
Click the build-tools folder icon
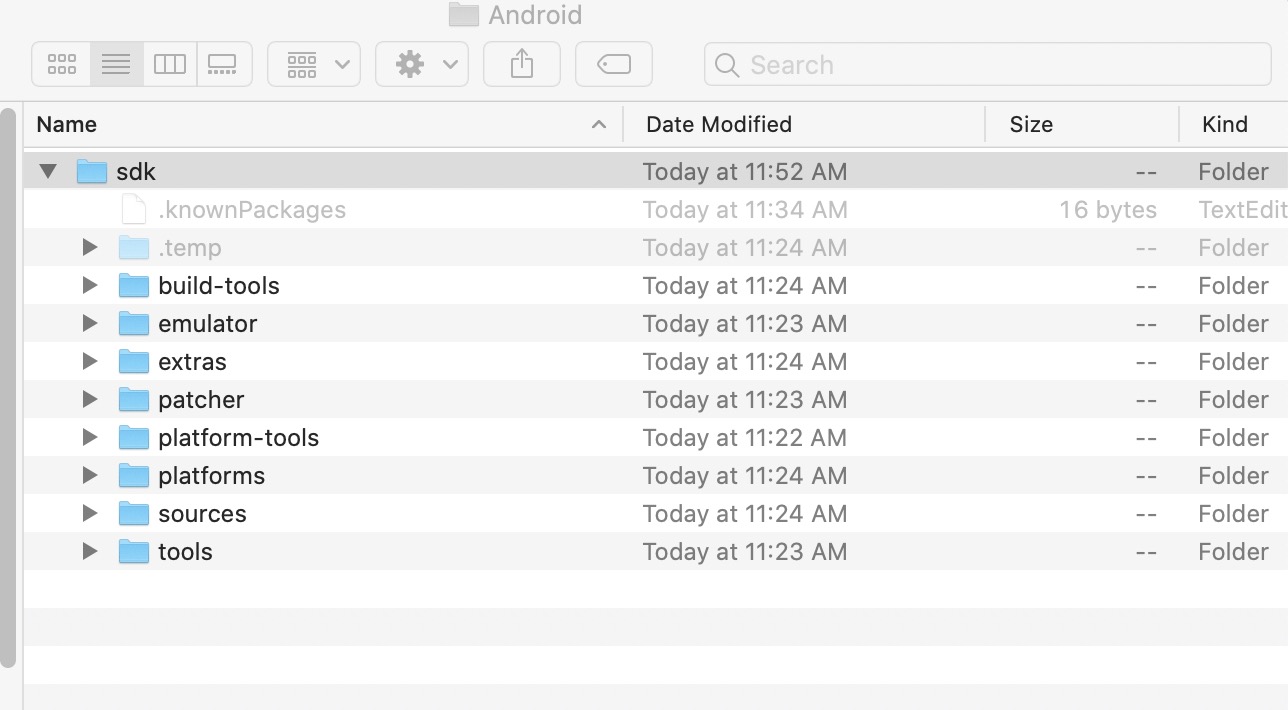(x=134, y=285)
